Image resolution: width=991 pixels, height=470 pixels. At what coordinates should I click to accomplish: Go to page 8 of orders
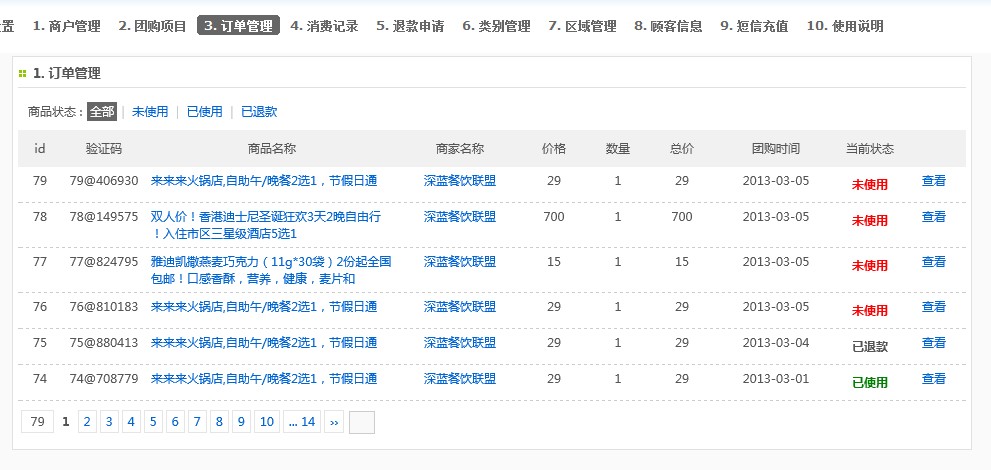click(219, 421)
